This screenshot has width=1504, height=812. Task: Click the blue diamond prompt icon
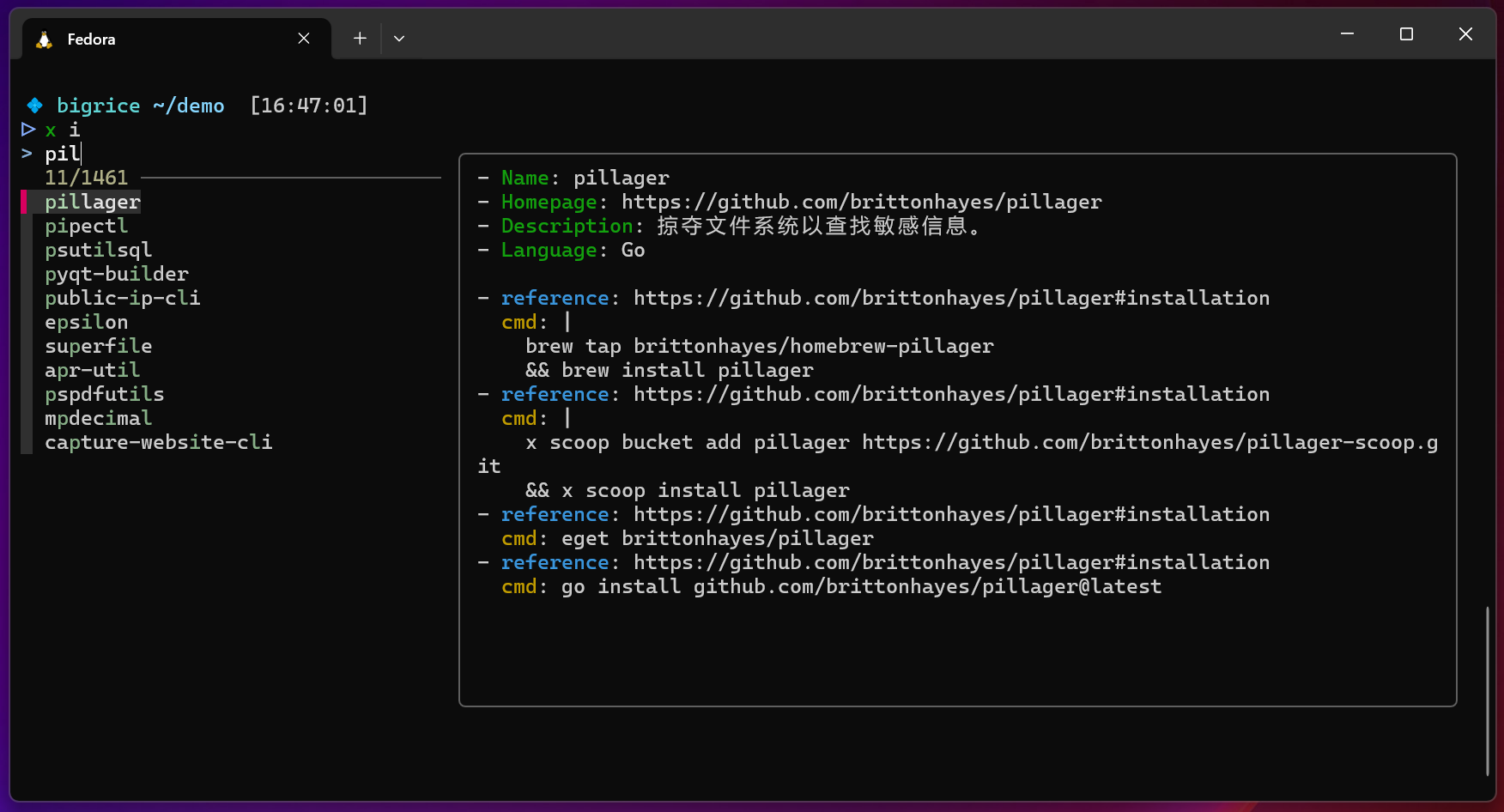34,106
